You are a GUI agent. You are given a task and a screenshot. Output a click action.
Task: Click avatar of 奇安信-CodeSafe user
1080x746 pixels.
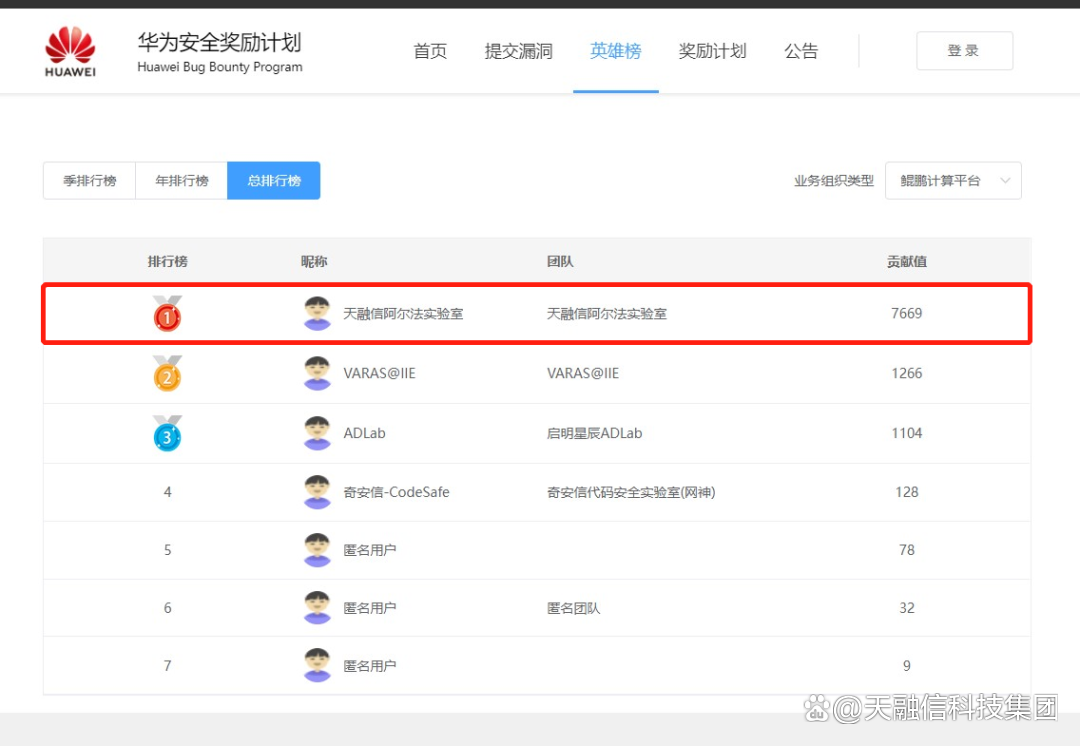click(317, 492)
